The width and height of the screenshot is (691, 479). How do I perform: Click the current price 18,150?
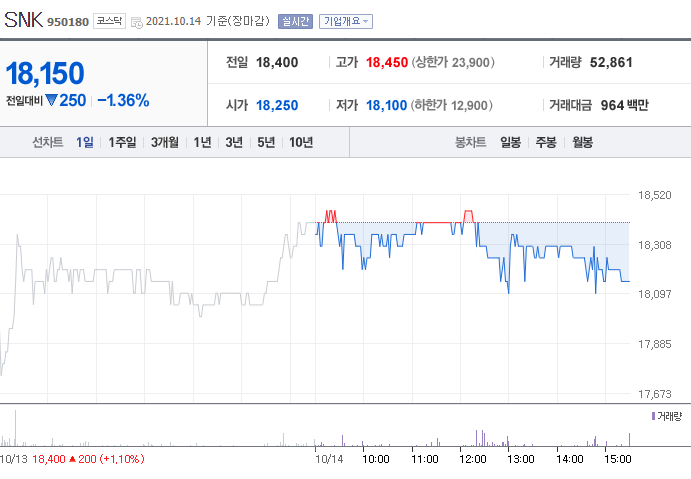(x=45, y=73)
